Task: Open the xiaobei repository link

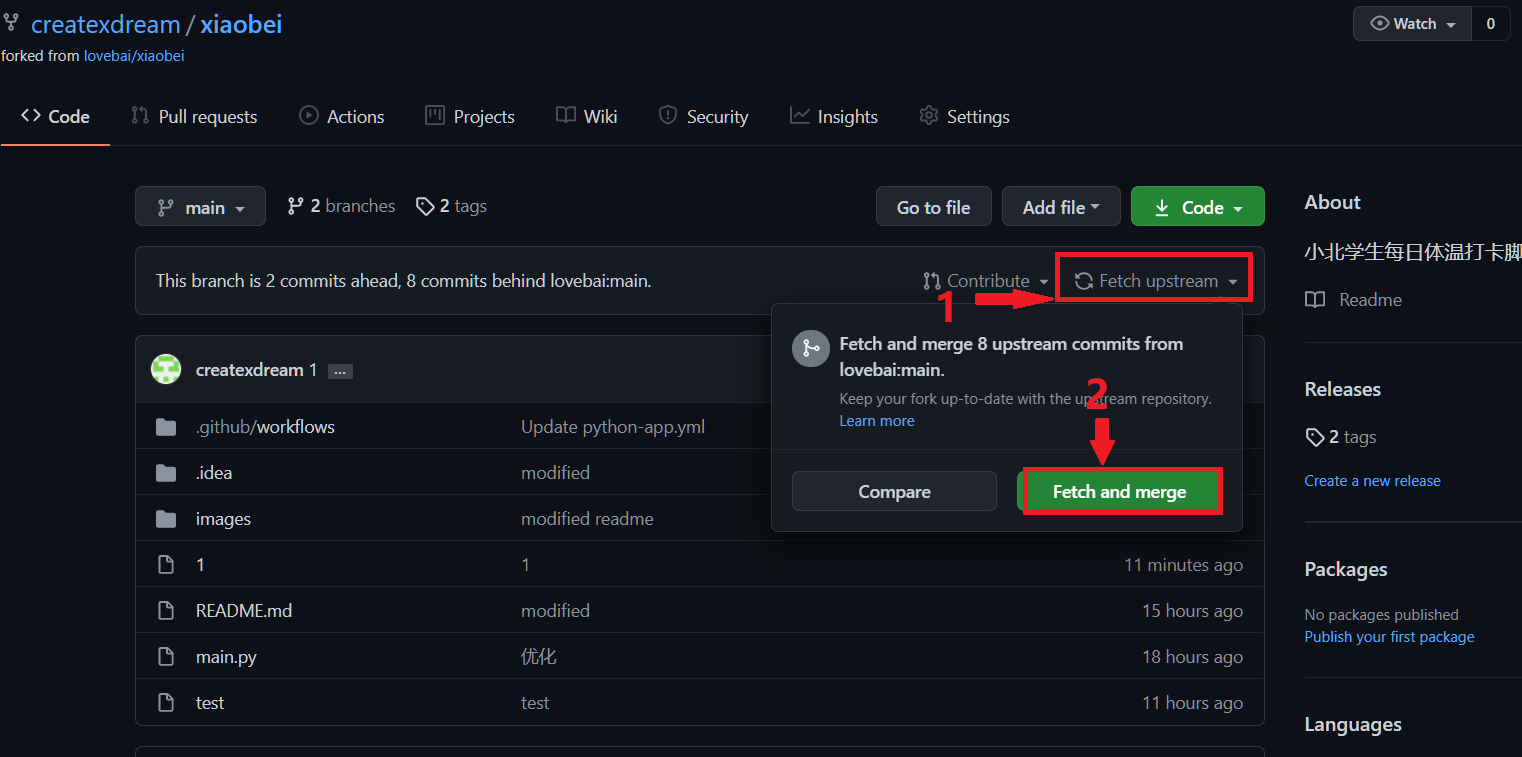Action: point(241,24)
